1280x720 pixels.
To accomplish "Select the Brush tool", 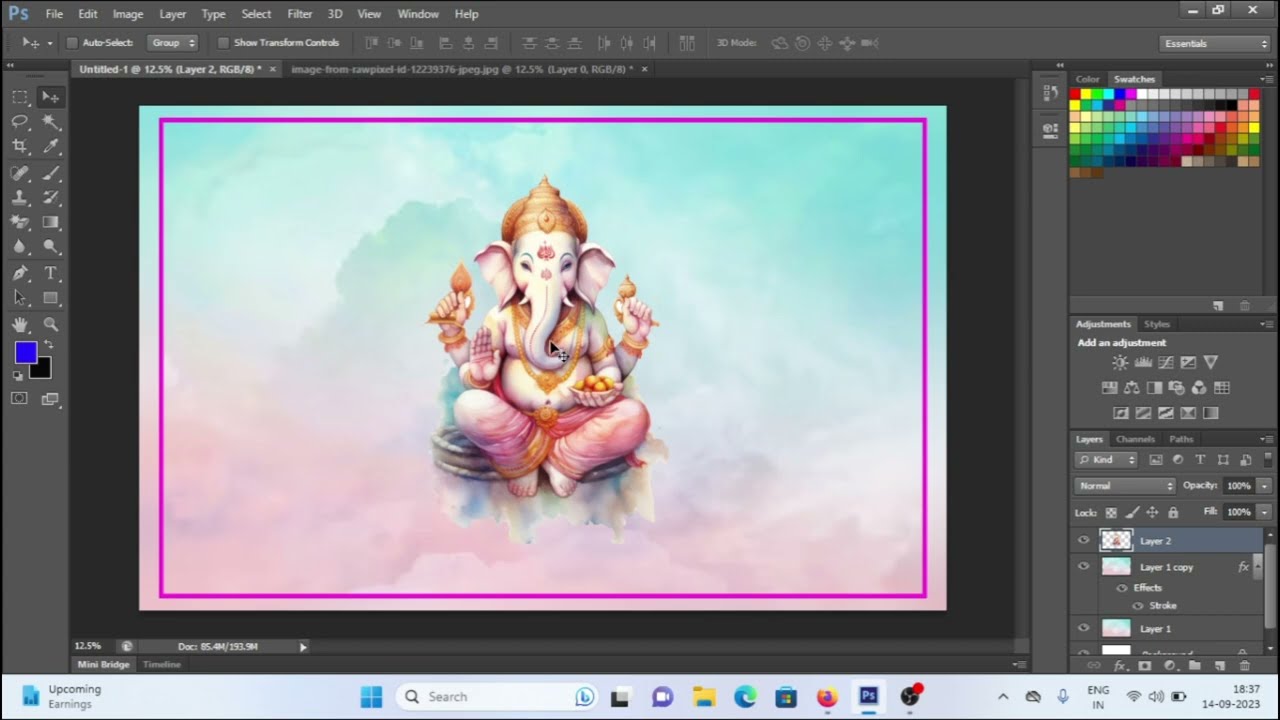I will click(50, 173).
